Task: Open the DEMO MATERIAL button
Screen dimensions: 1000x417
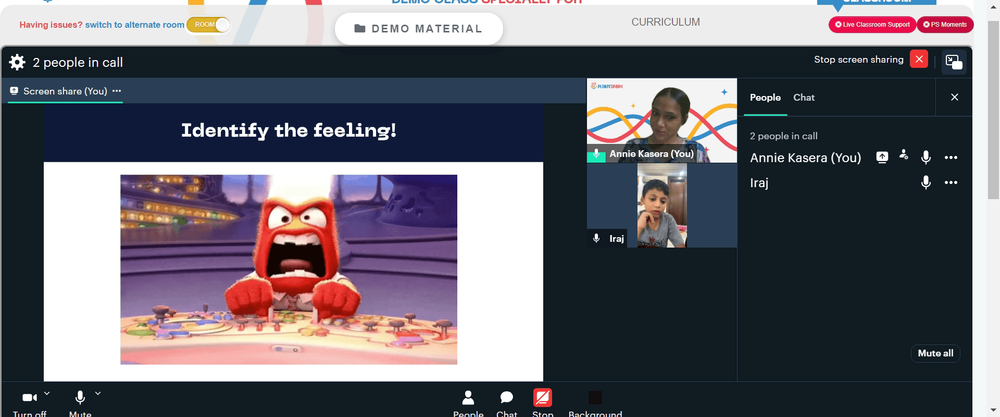Action: (x=419, y=29)
